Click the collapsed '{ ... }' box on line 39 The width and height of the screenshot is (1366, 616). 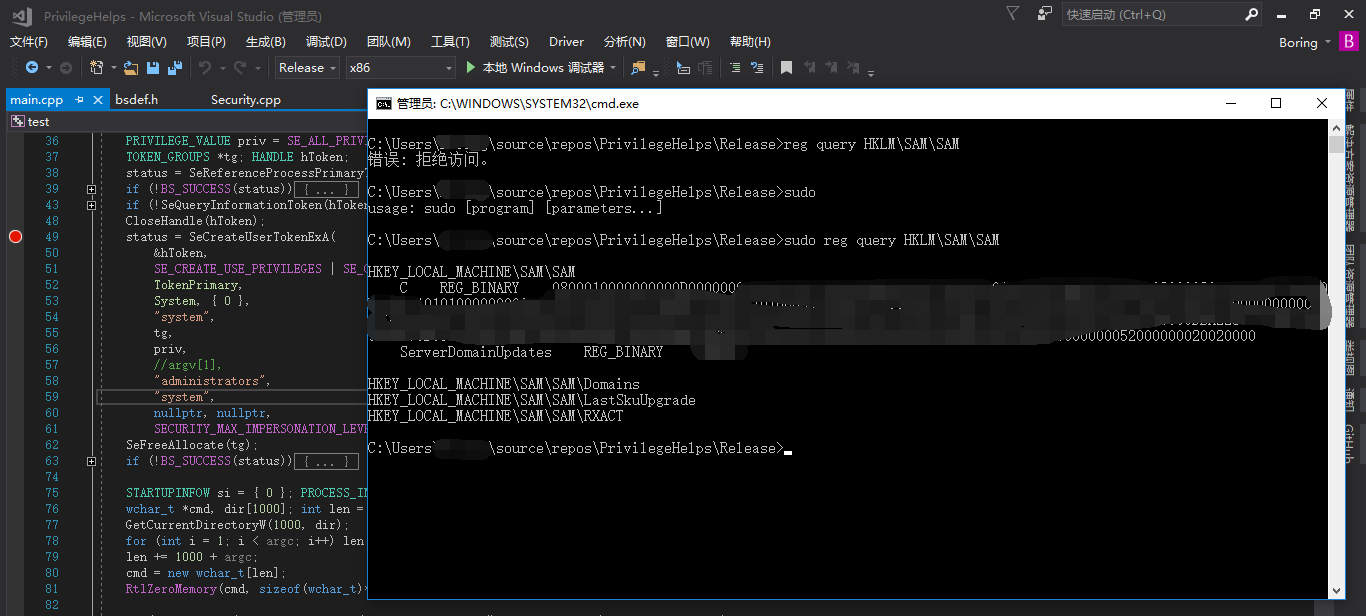point(325,189)
